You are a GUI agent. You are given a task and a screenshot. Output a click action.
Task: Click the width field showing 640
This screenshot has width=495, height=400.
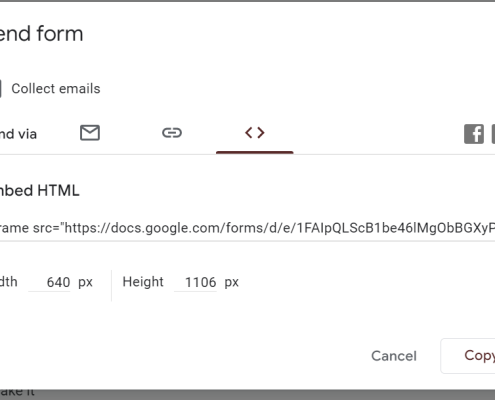click(x=49, y=282)
